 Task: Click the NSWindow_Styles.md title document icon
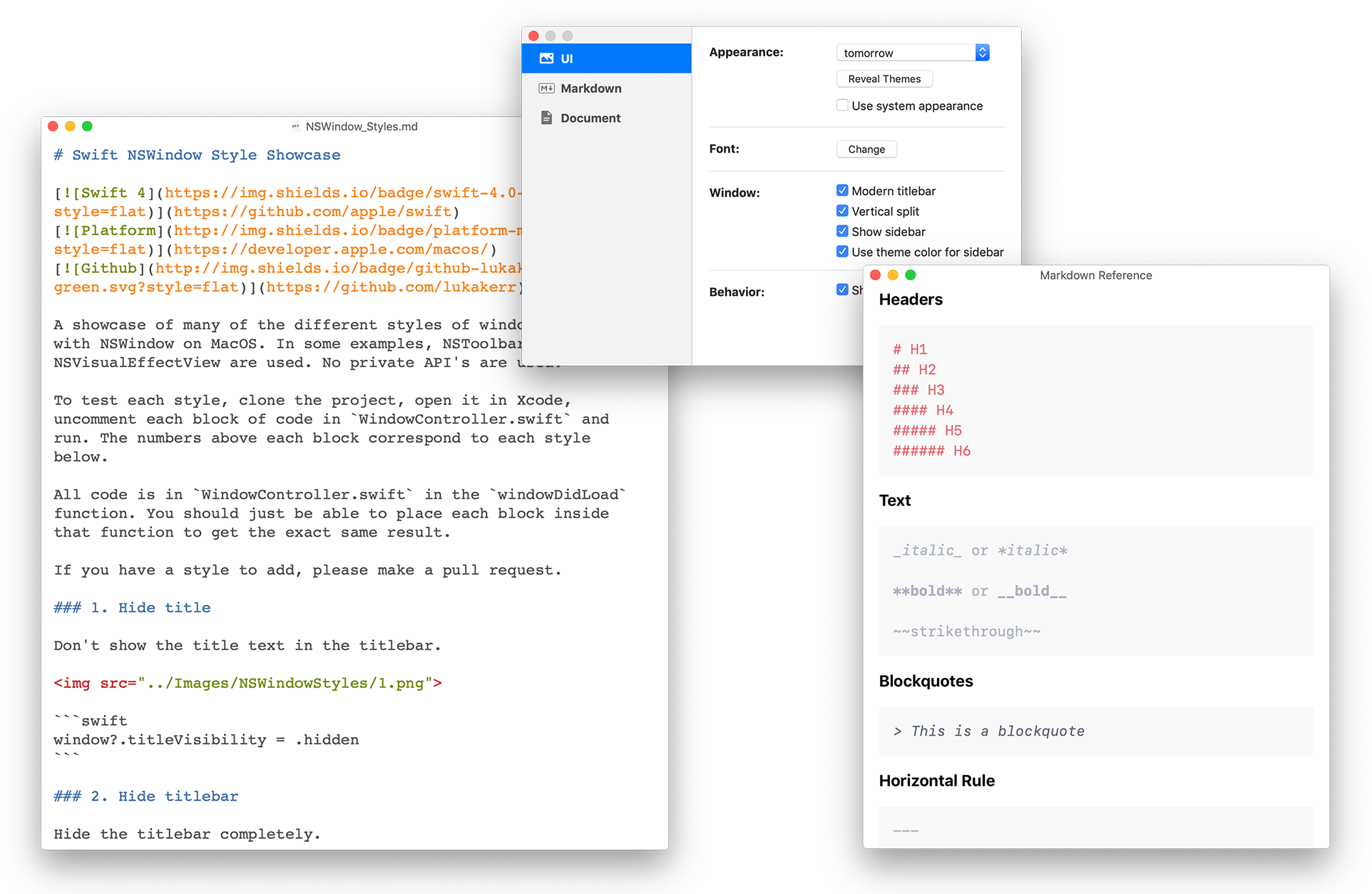(295, 126)
